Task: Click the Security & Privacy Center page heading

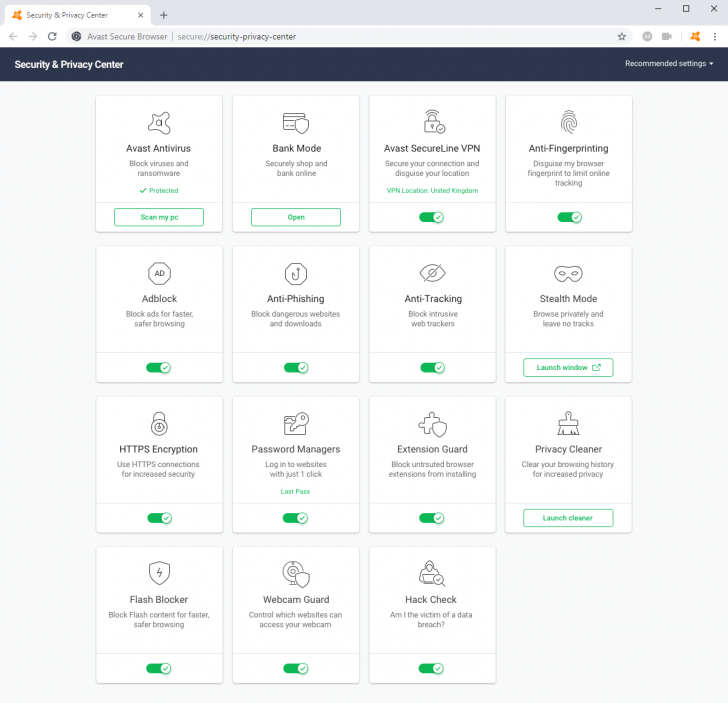Action: (69, 65)
